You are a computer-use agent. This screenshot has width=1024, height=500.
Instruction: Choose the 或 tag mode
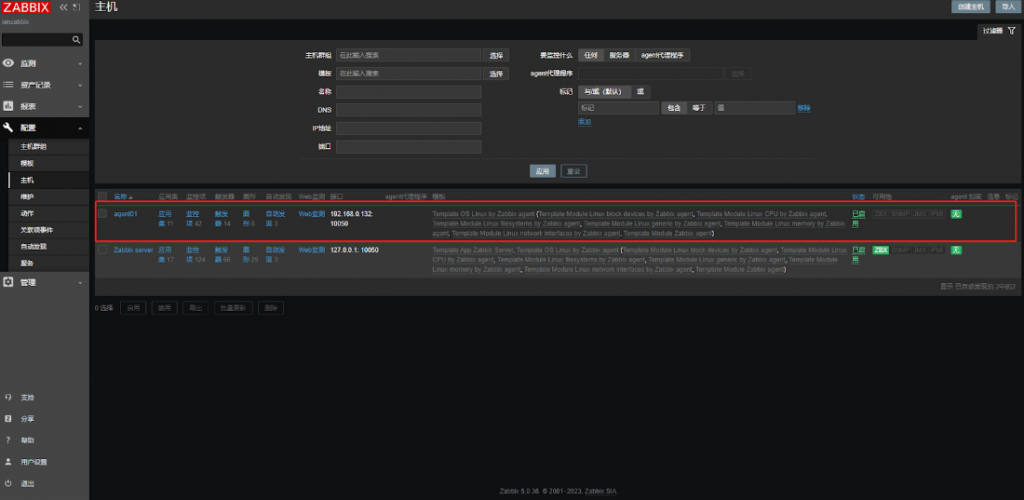coord(640,92)
